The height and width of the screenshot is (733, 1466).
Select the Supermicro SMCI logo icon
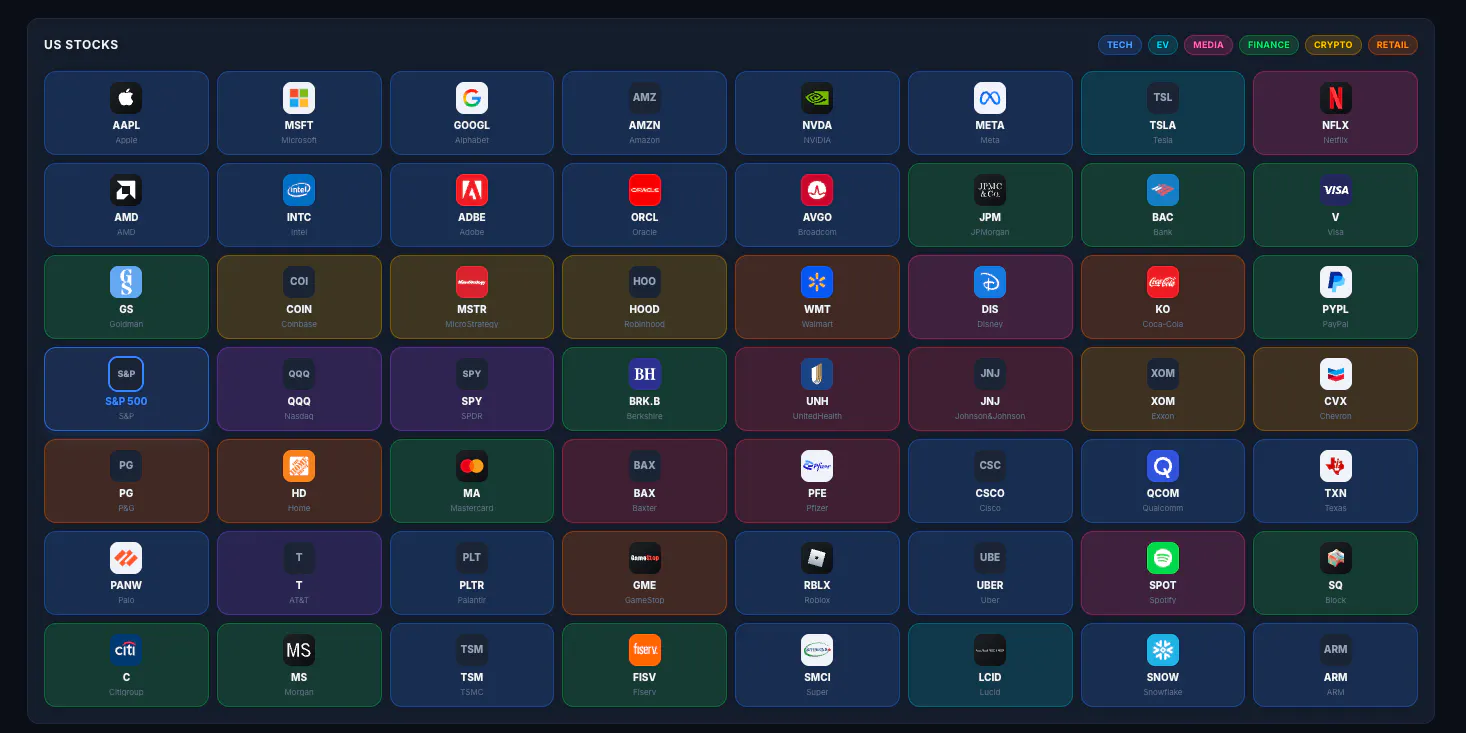(817, 650)
